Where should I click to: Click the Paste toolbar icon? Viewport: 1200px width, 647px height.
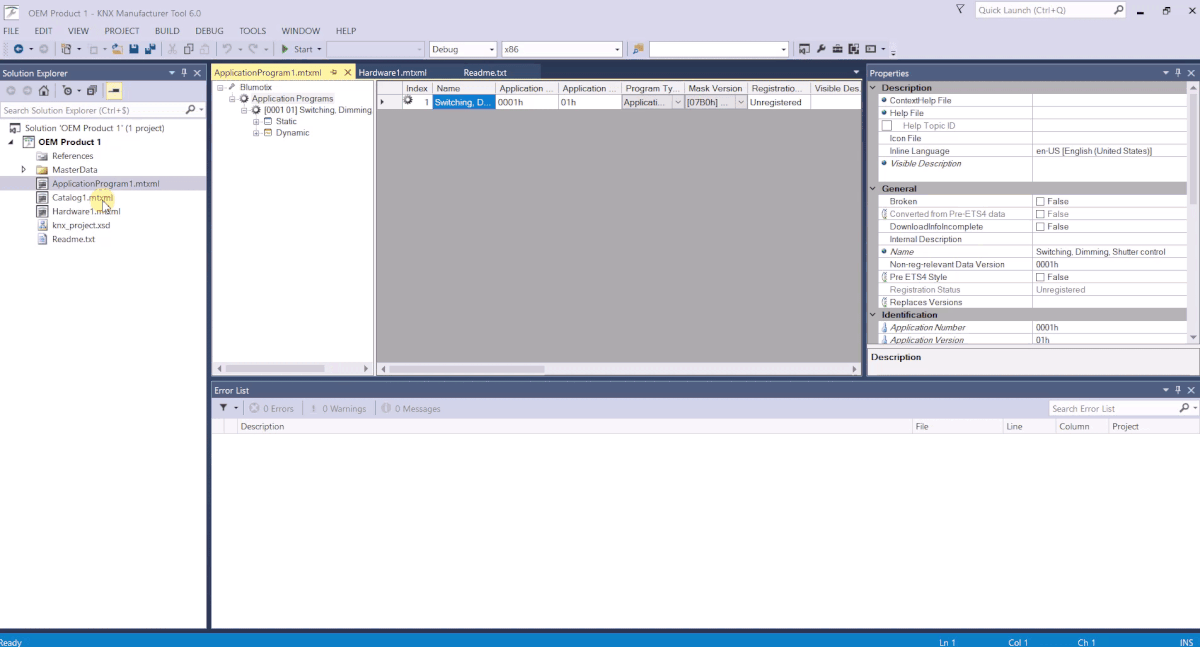click(205, 49)
